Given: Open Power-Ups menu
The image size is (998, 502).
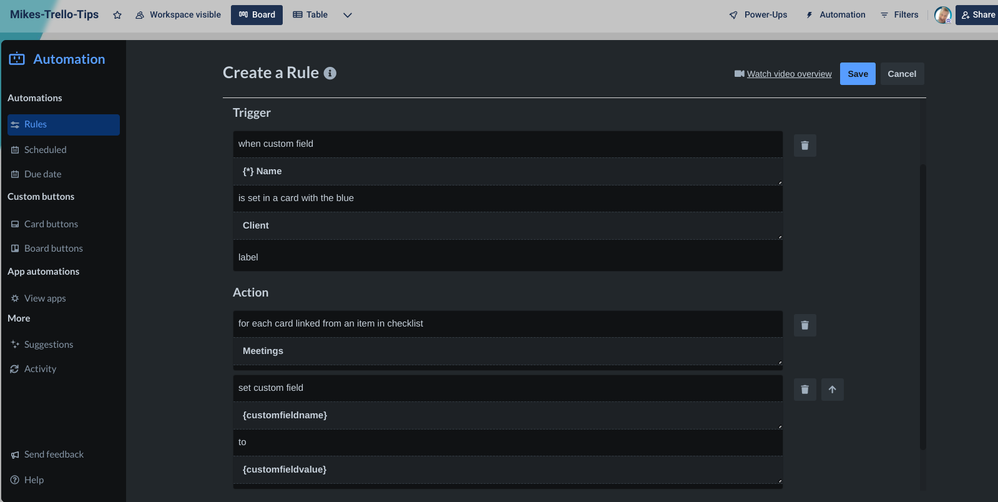Looking at the screenshot, I should pyautogui.click(x=758, y=15).
